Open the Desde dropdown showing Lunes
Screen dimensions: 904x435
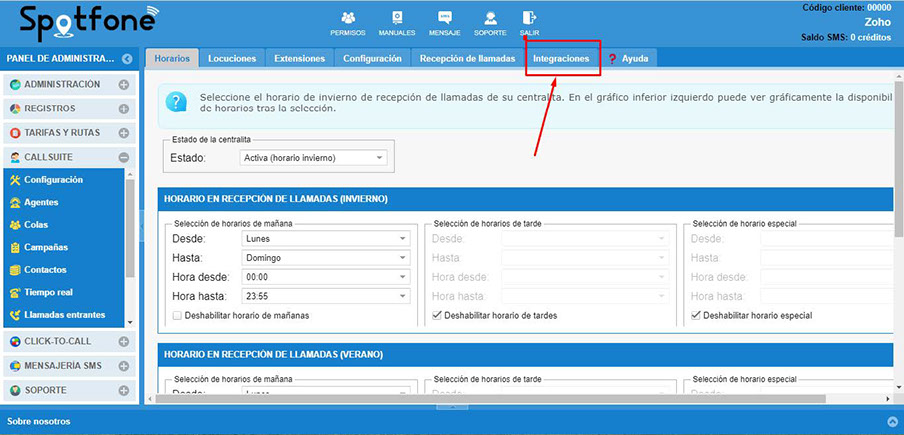click(325, 239)
